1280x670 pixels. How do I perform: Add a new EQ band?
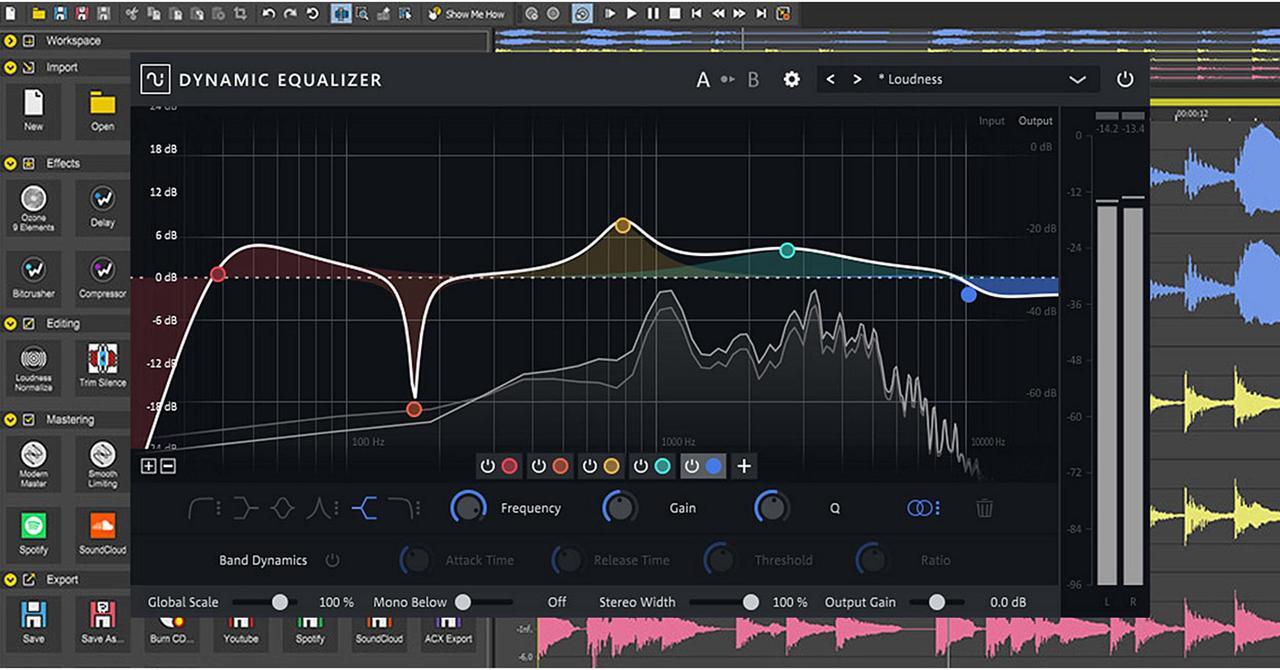tap(743, 466)
